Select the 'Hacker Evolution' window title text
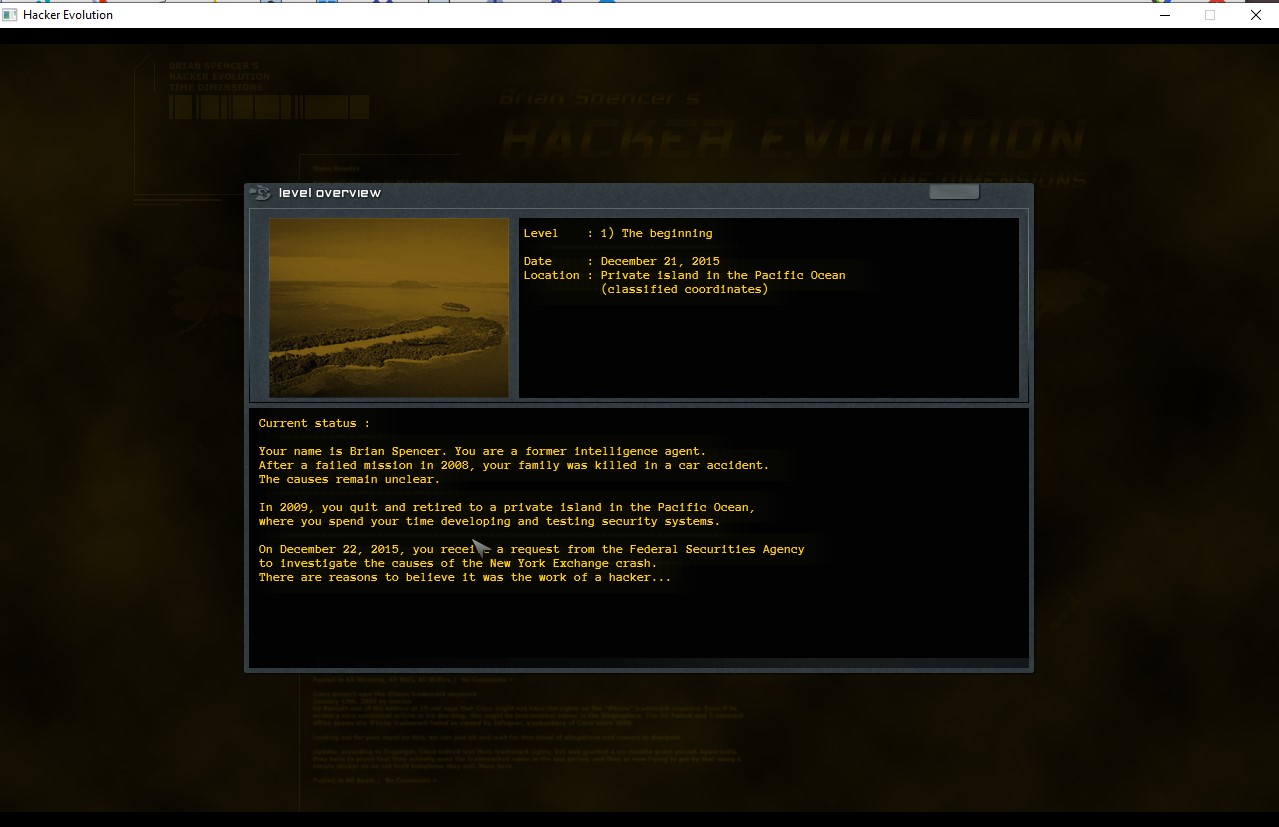This screenshot has height=827, width=1279. pos(68,15)
